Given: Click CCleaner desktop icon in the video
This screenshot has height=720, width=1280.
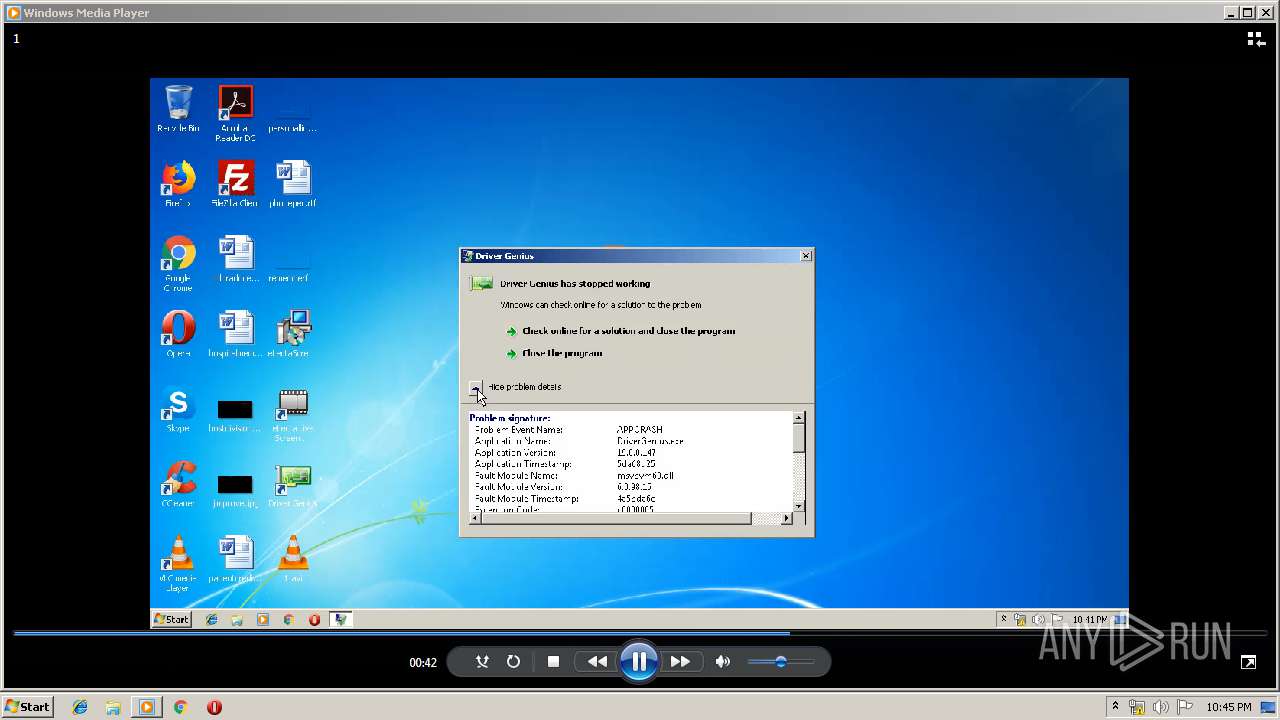Looking at the screenshot, I should [x=178, y=484].
